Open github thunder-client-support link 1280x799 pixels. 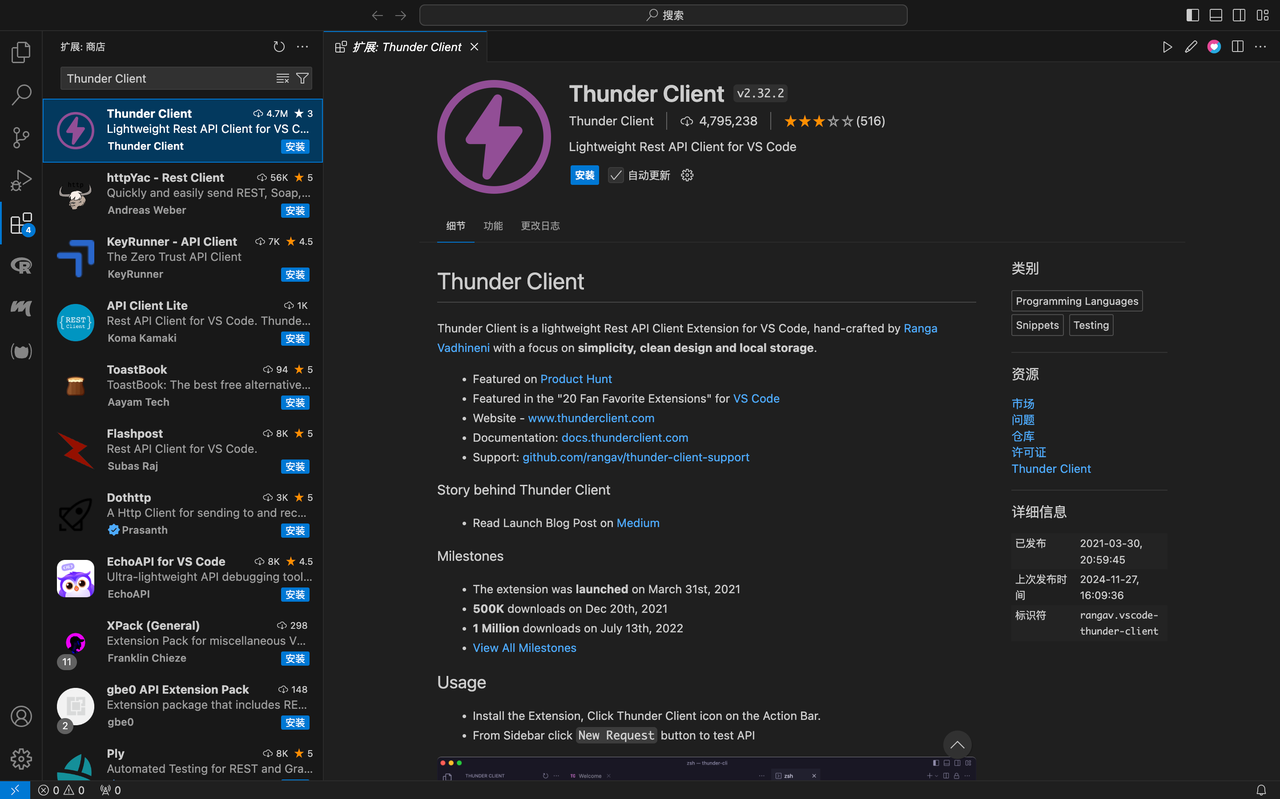(x=636, y=457)
